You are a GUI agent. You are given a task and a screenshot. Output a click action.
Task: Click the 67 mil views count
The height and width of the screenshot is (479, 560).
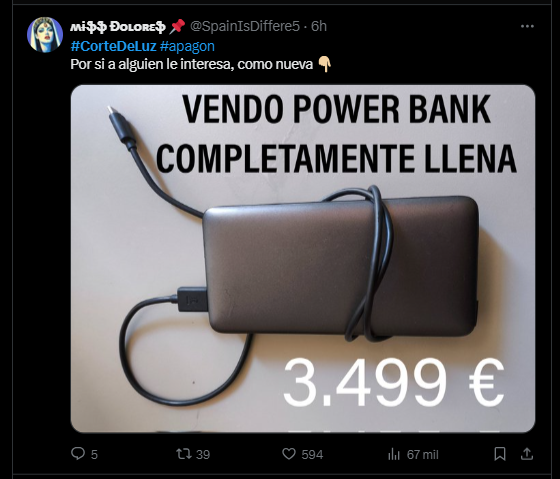pyautogui.click(x=422, y=454)
